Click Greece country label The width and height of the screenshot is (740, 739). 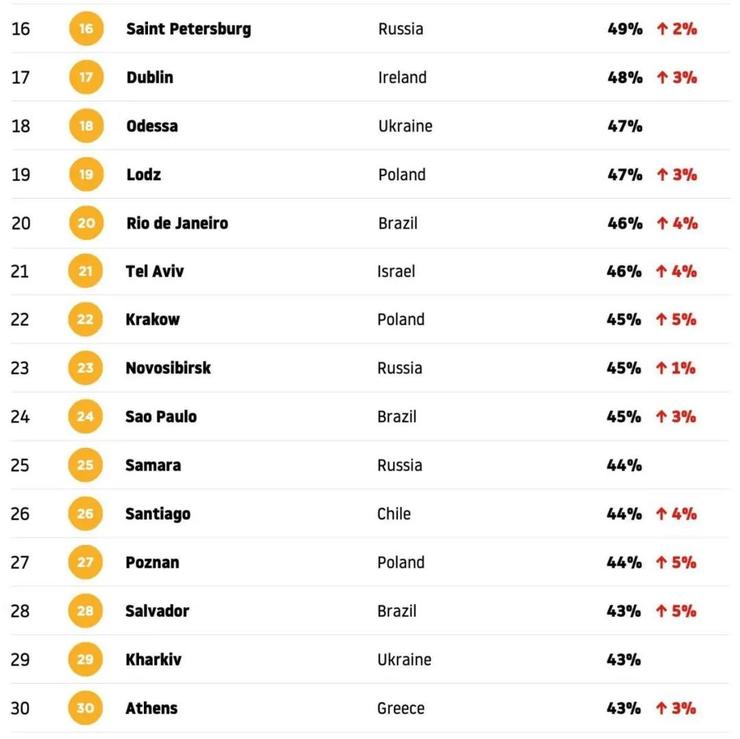(x=401, y=708)
